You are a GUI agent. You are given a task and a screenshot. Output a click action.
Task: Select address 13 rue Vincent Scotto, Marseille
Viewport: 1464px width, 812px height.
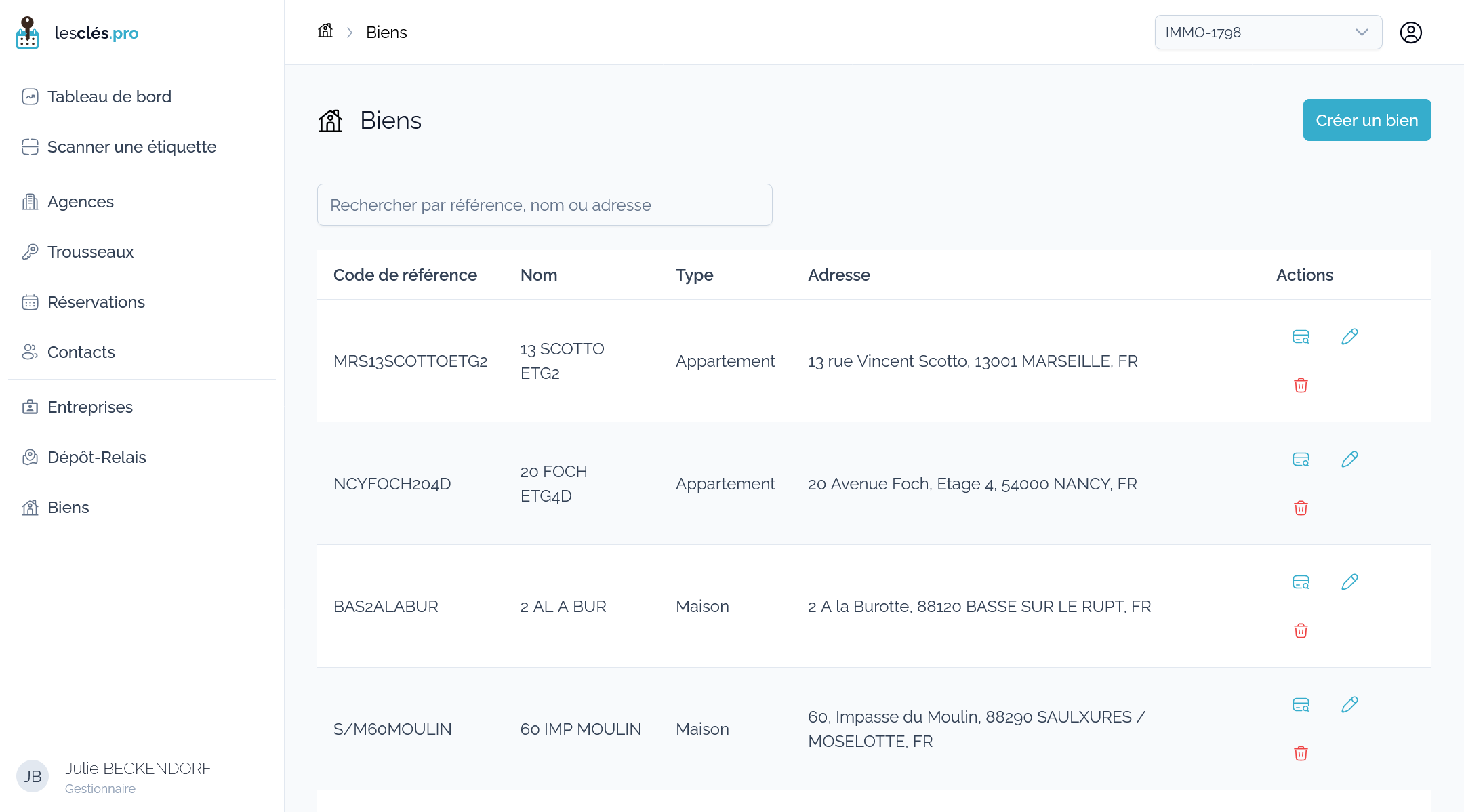click(x=973, y=361)
